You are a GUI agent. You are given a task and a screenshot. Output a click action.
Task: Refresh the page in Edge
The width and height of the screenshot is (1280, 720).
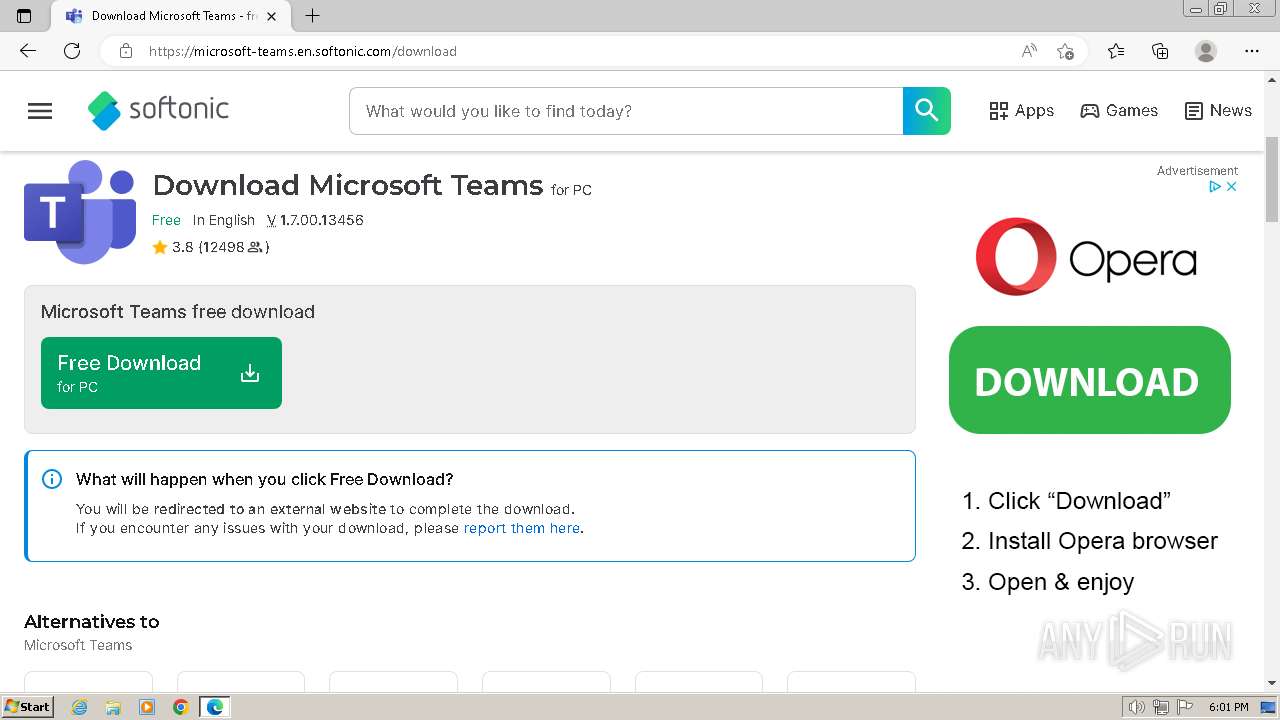pyautogui.click(x=72, y=51)
